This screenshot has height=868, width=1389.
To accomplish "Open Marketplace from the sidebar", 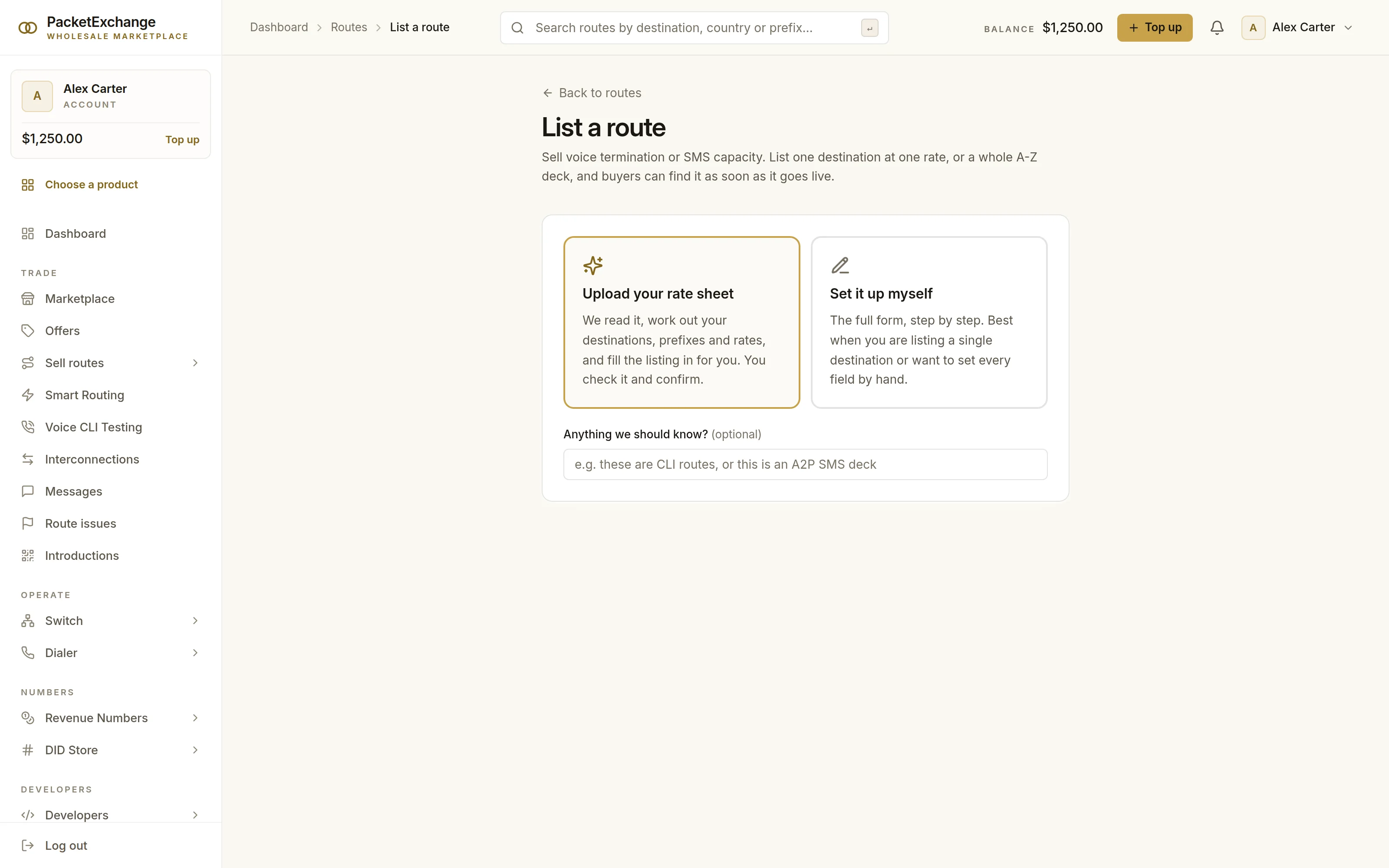I will pos(110,299).
